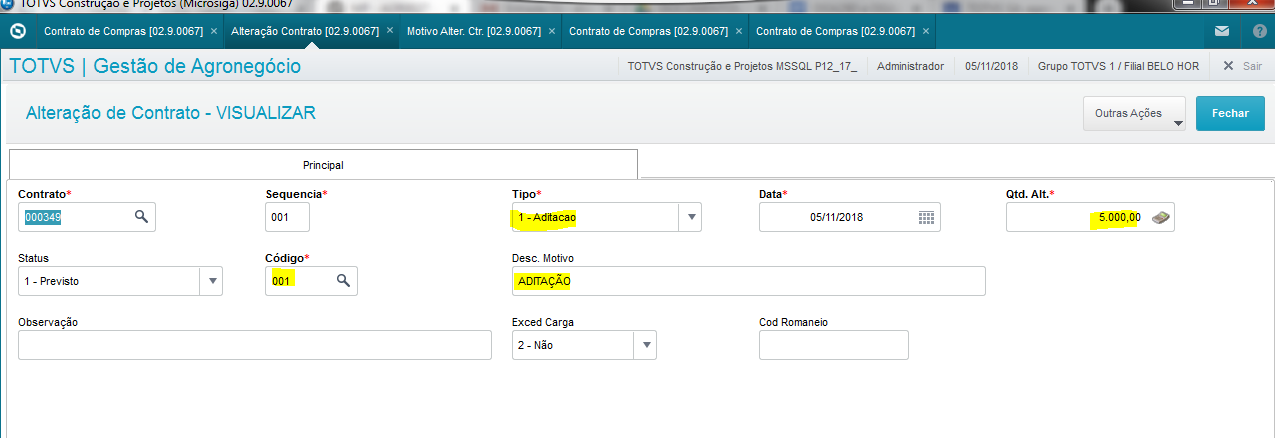This screenshot has width=1275, height=438.
Task: Click the TOTVS | Gestão de Agronegócio title
Action: point(155,67)
